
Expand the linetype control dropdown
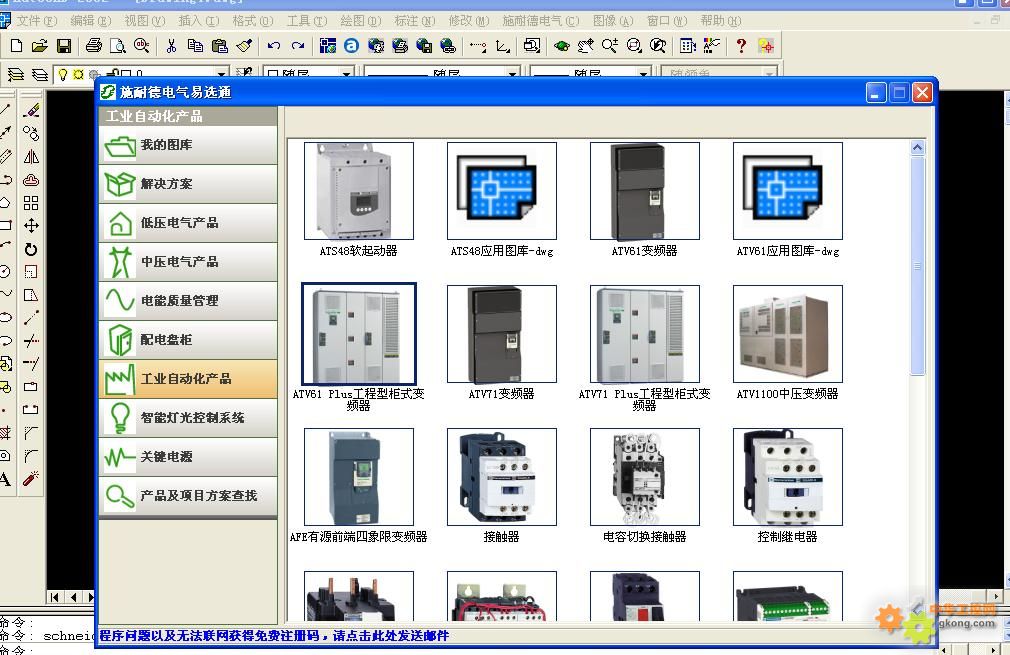(x=513, y=74)
